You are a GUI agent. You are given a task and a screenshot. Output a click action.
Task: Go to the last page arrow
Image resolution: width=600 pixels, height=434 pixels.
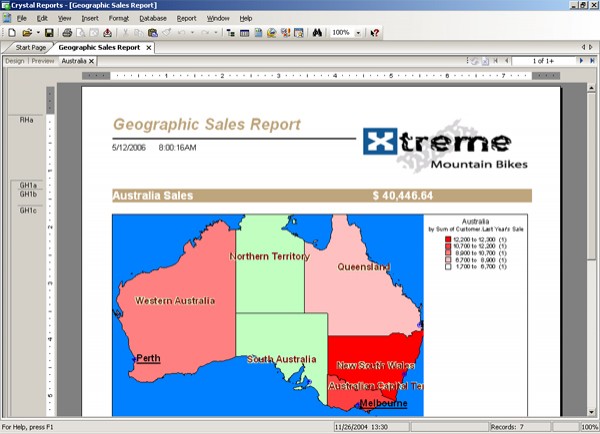(592, 61)
